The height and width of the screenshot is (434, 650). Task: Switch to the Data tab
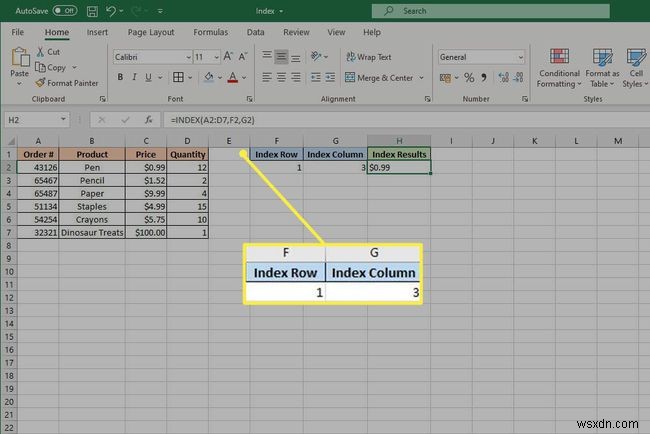(x=255, y=32)
